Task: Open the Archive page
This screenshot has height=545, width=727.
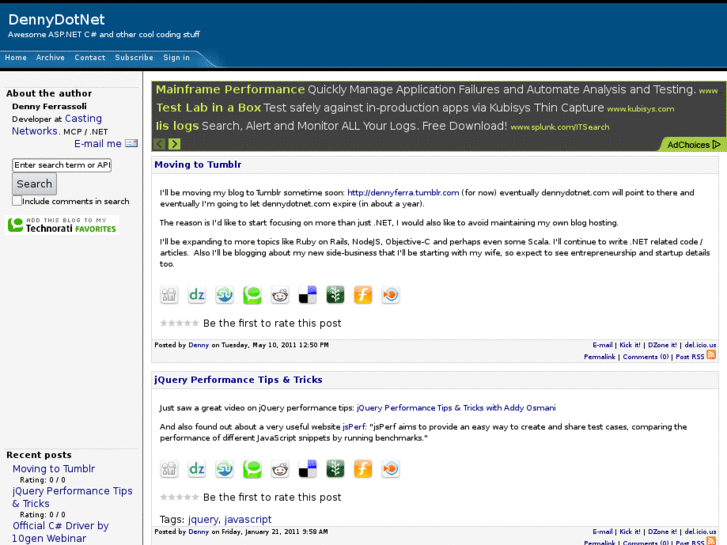Action: 51,58
